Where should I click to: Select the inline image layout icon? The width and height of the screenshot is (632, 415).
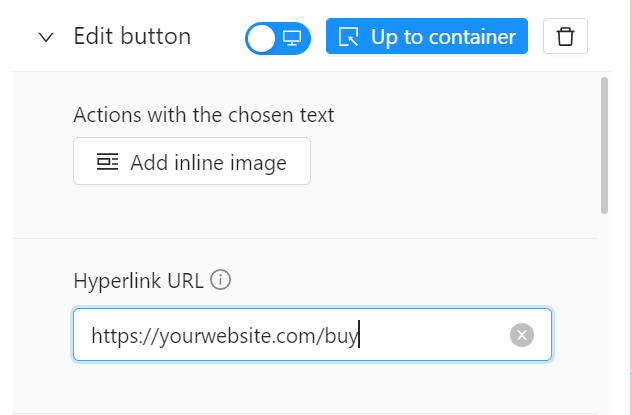[x=108, y=162]
